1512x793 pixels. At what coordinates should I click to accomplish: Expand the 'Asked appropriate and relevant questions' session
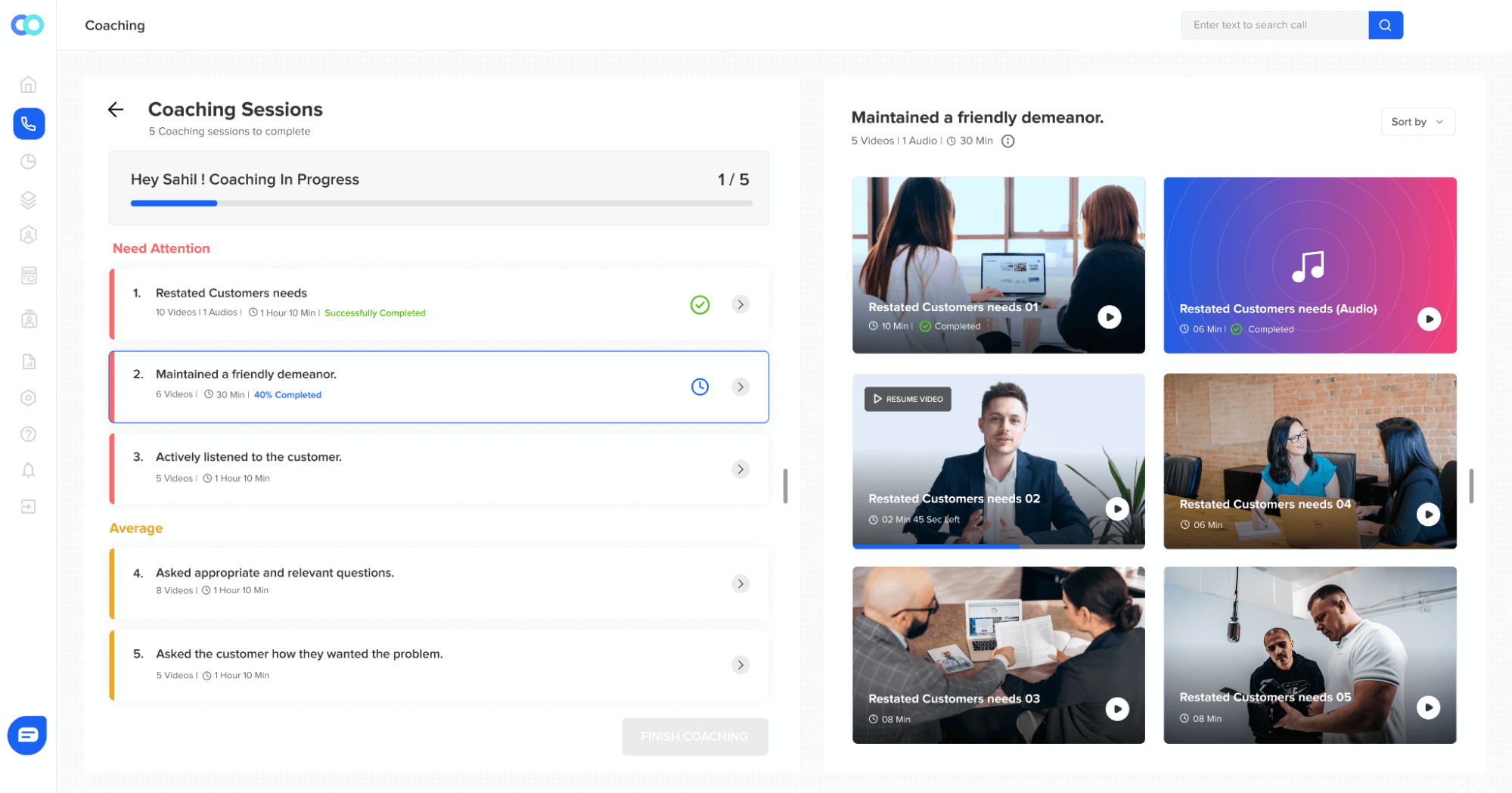(x=740, y=583)
